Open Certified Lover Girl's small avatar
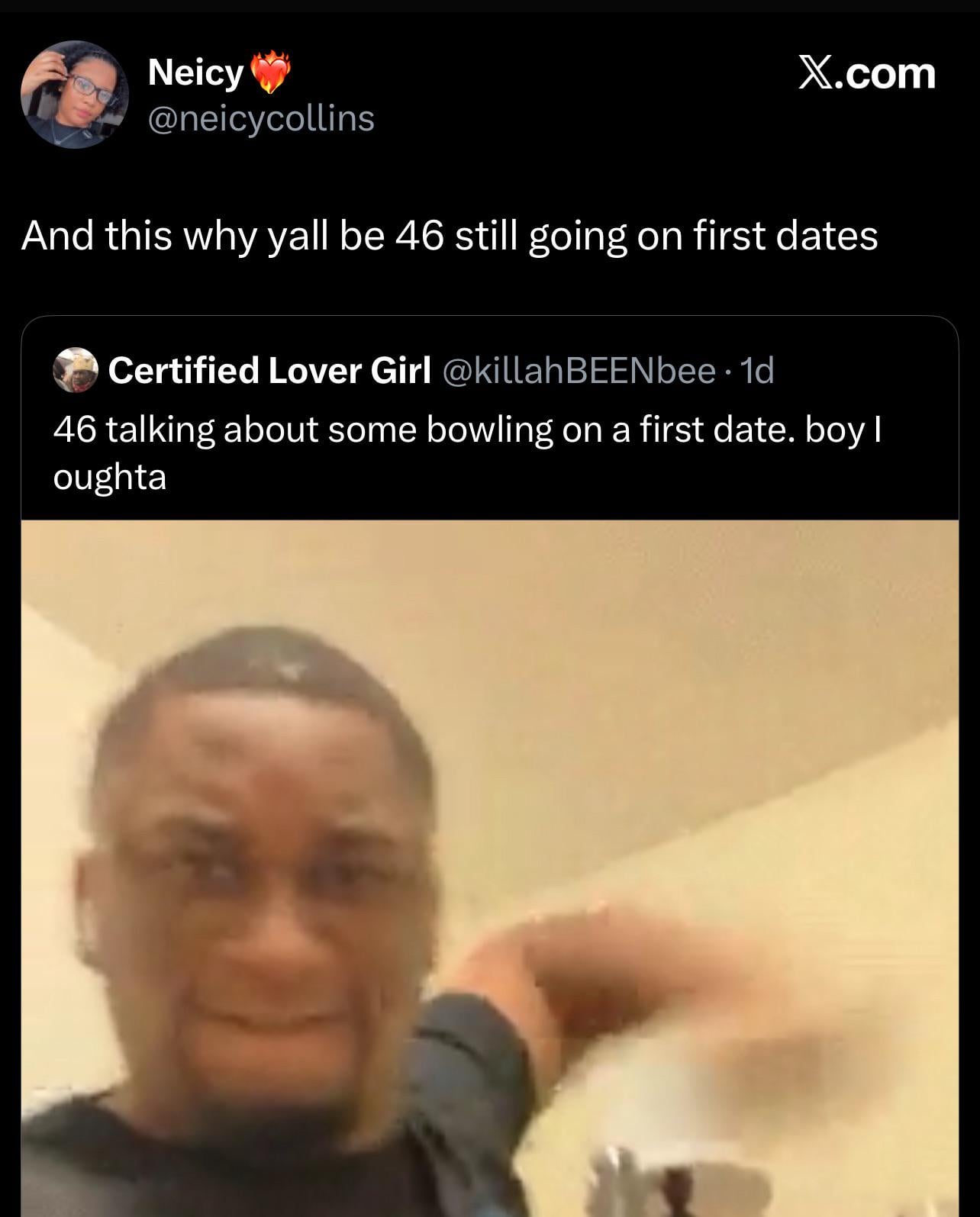The width and height of the screenshot is (980, 1217). [x=76, y=370]
